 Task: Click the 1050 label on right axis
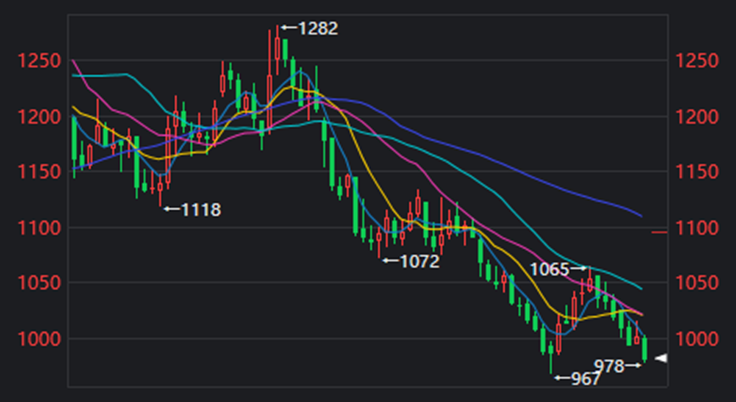point(699,284)
